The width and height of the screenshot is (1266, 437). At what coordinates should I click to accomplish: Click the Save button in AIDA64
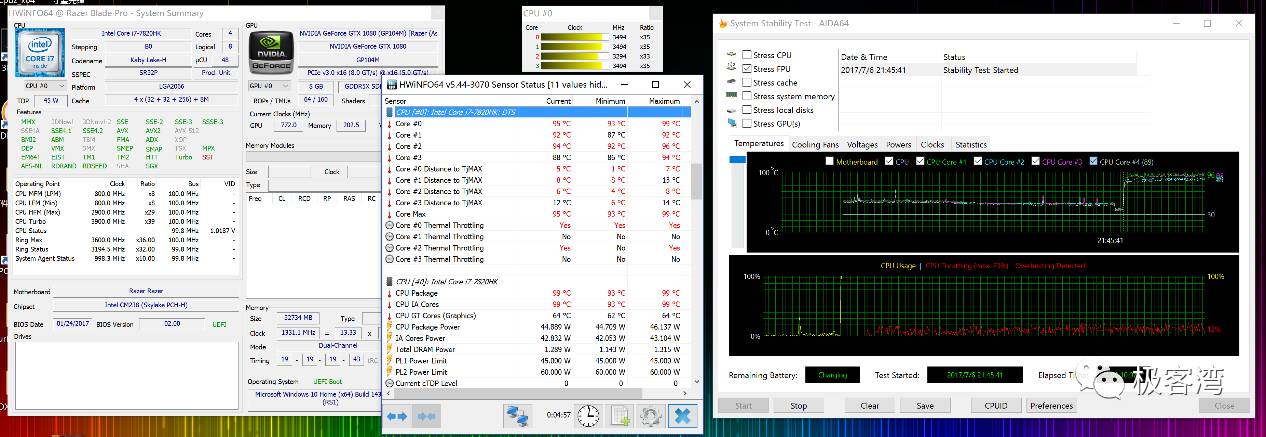point(925,406)
